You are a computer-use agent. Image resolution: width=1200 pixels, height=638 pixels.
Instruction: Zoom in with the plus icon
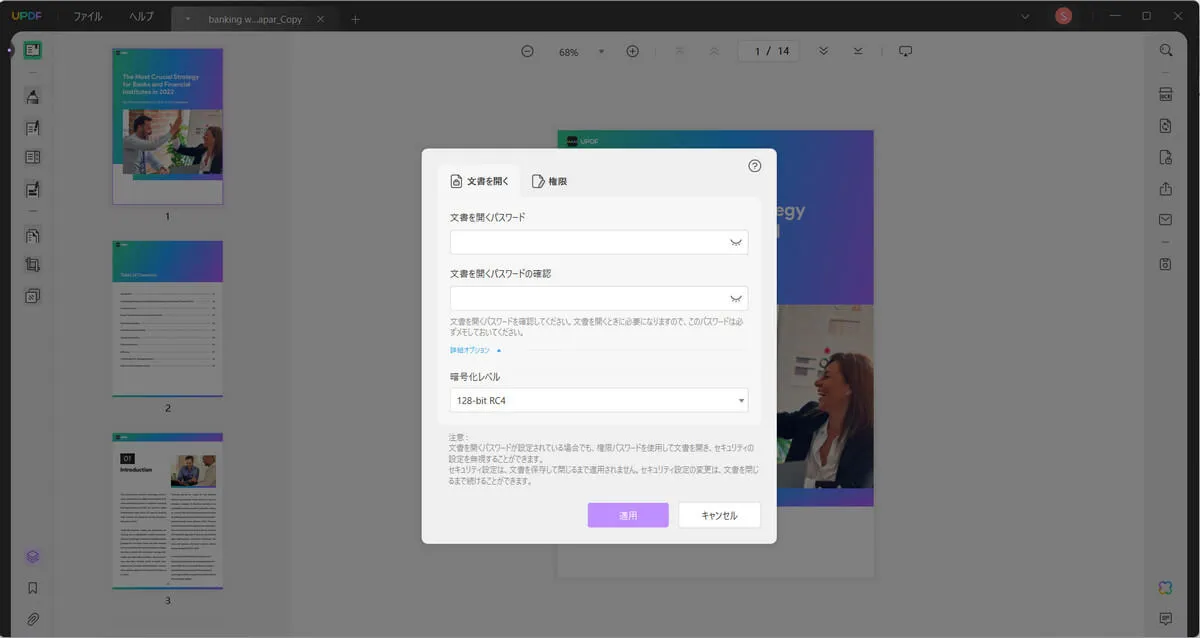click(632, 51)
